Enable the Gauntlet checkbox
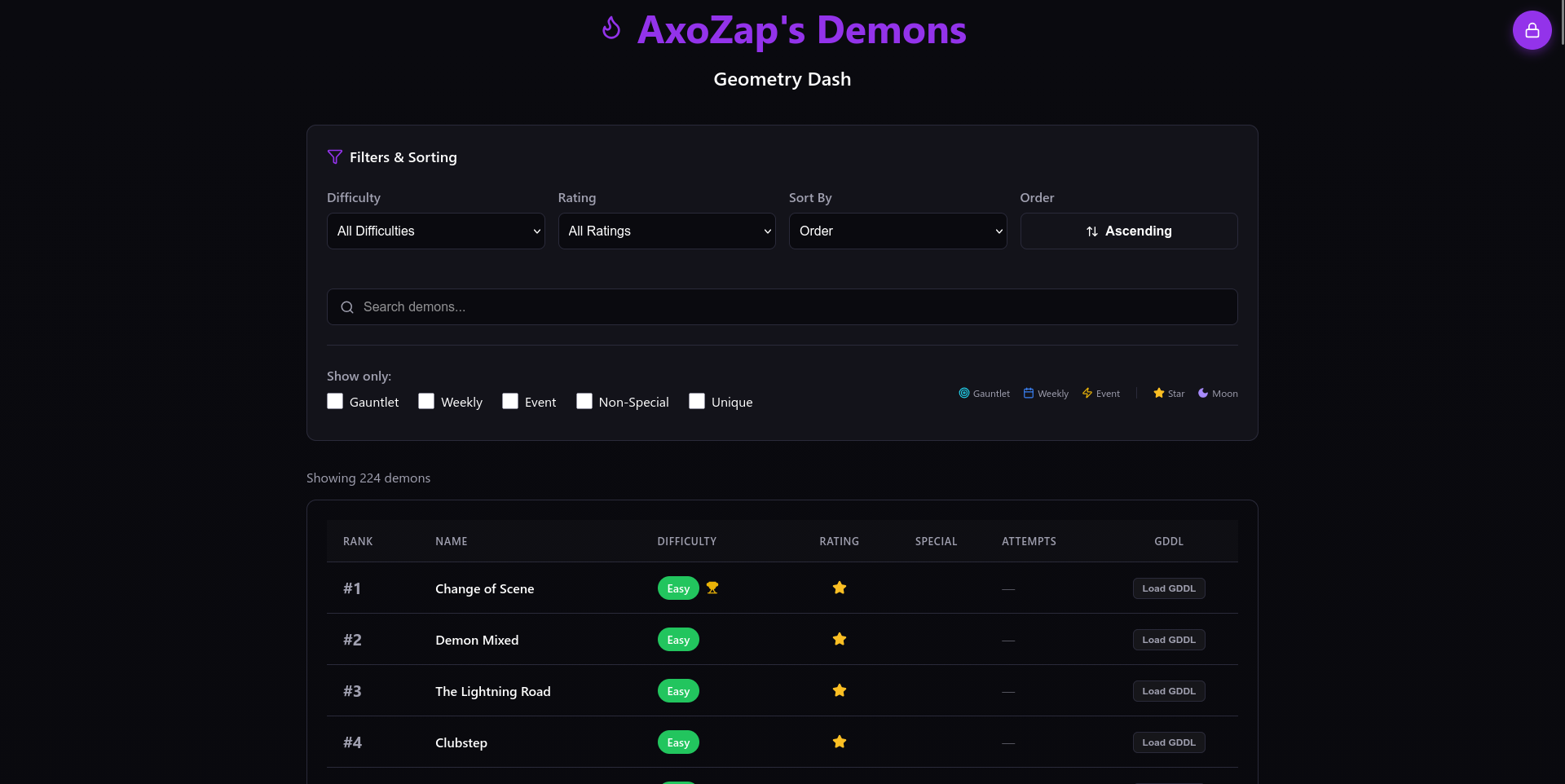1565x784 pixels. (335, 401)
